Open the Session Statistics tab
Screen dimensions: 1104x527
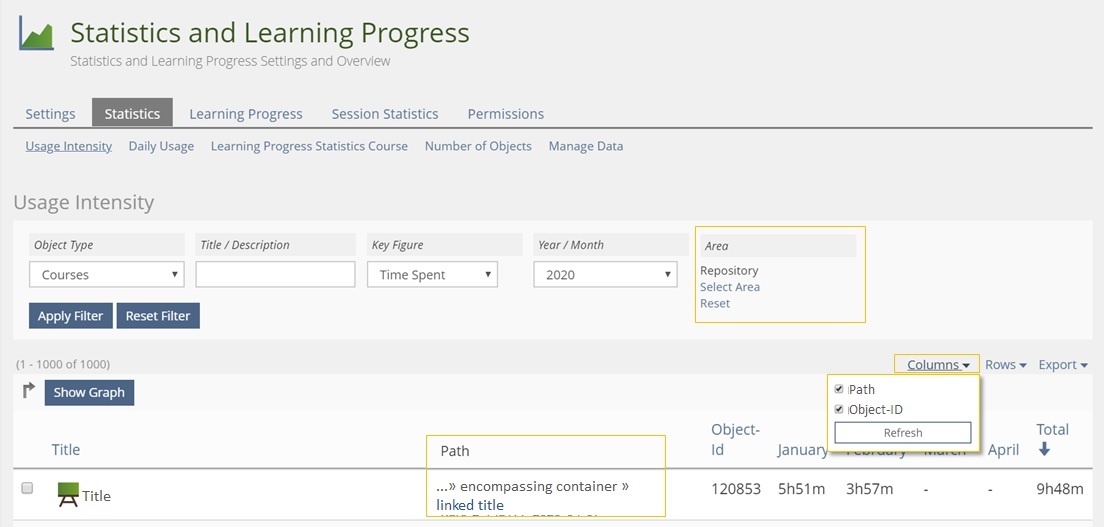385,114
